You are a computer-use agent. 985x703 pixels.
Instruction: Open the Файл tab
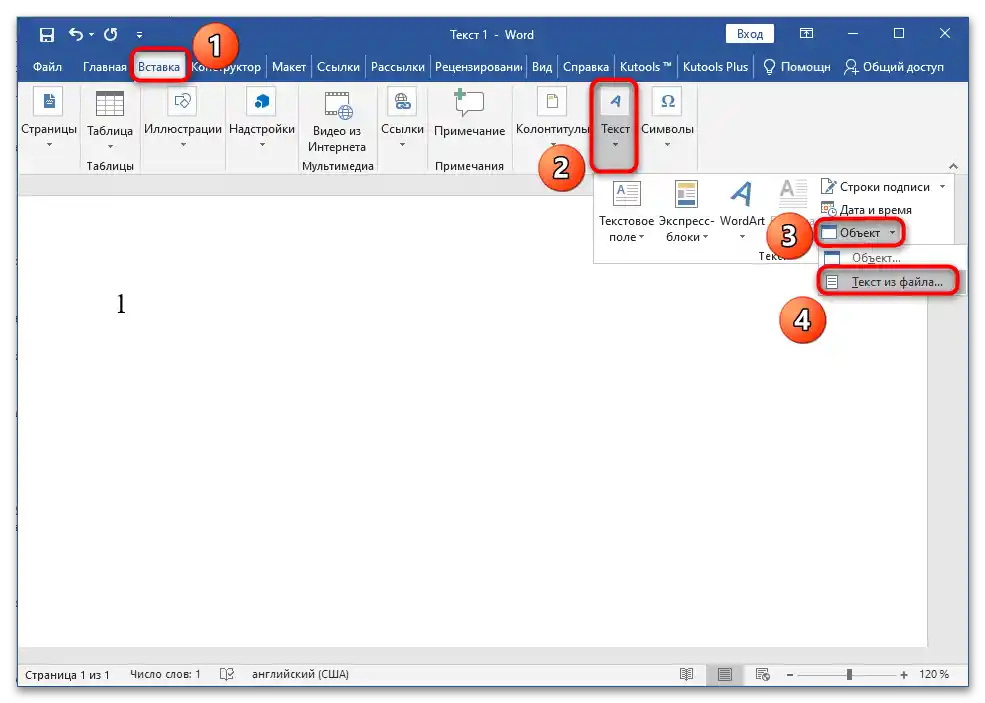(47, 67)
